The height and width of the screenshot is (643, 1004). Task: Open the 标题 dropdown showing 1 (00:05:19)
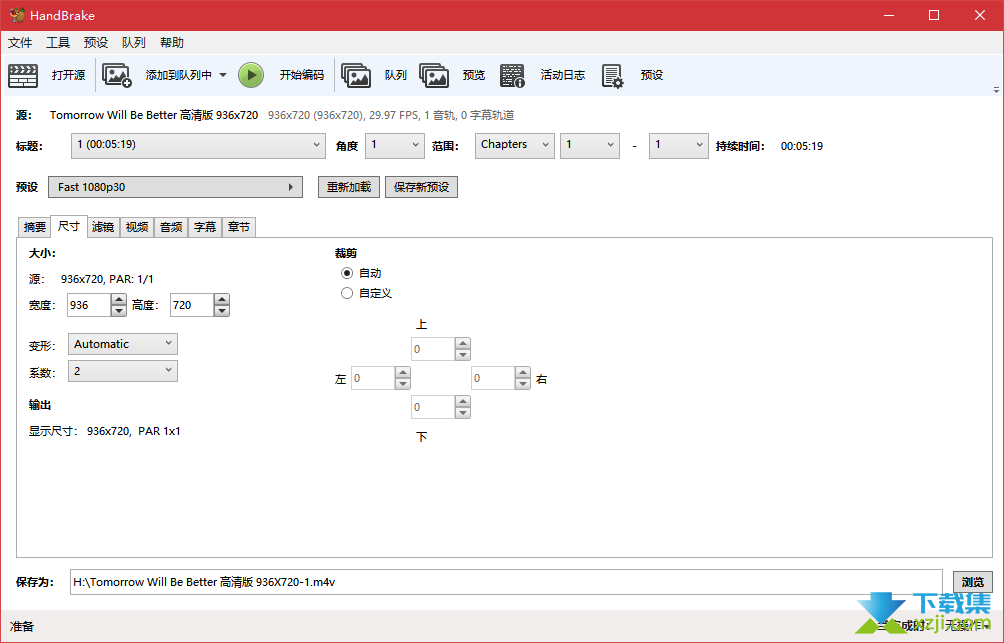(198, 145)
